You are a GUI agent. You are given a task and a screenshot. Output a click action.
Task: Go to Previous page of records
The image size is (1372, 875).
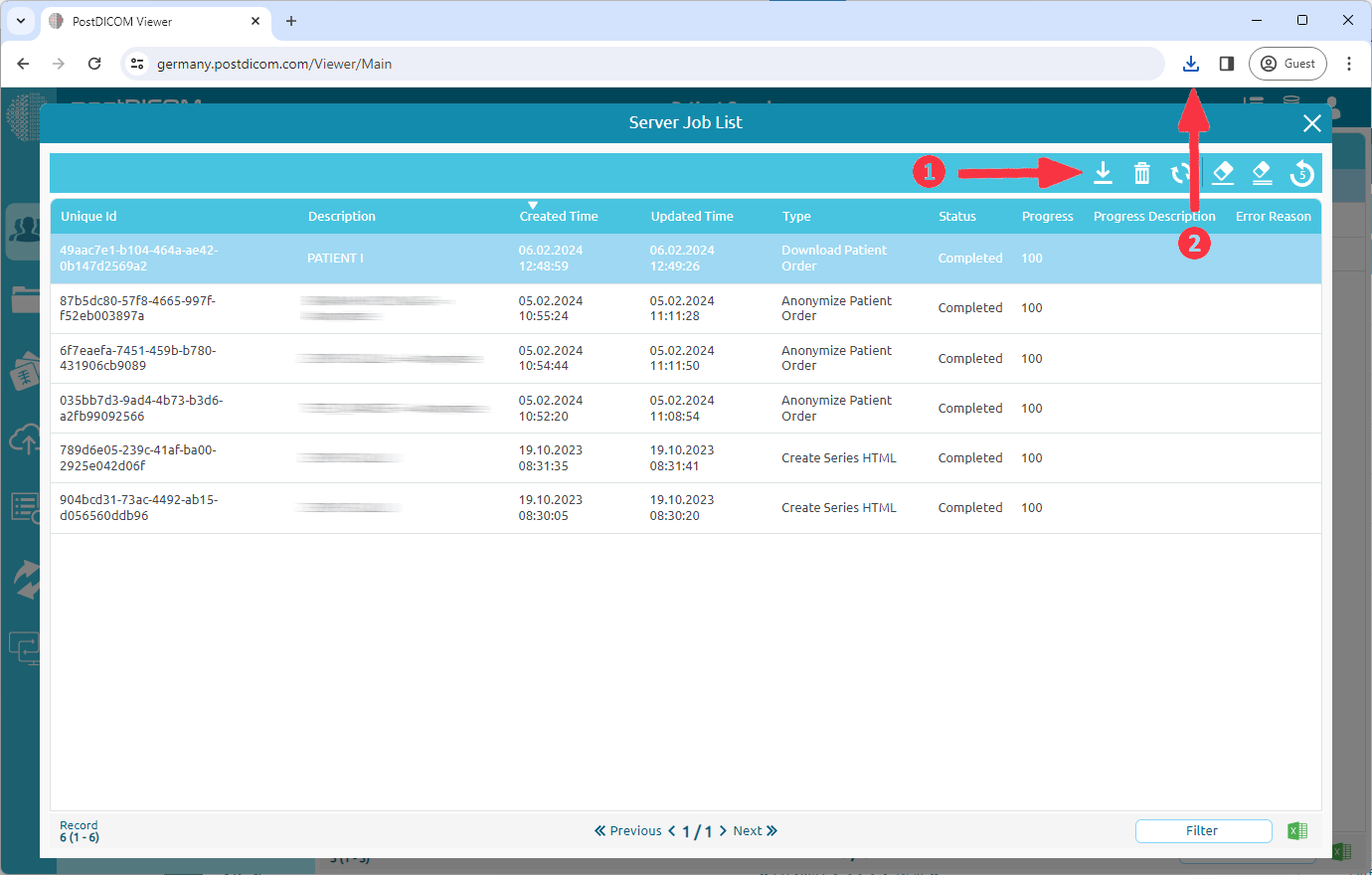[x=628, y=831]
